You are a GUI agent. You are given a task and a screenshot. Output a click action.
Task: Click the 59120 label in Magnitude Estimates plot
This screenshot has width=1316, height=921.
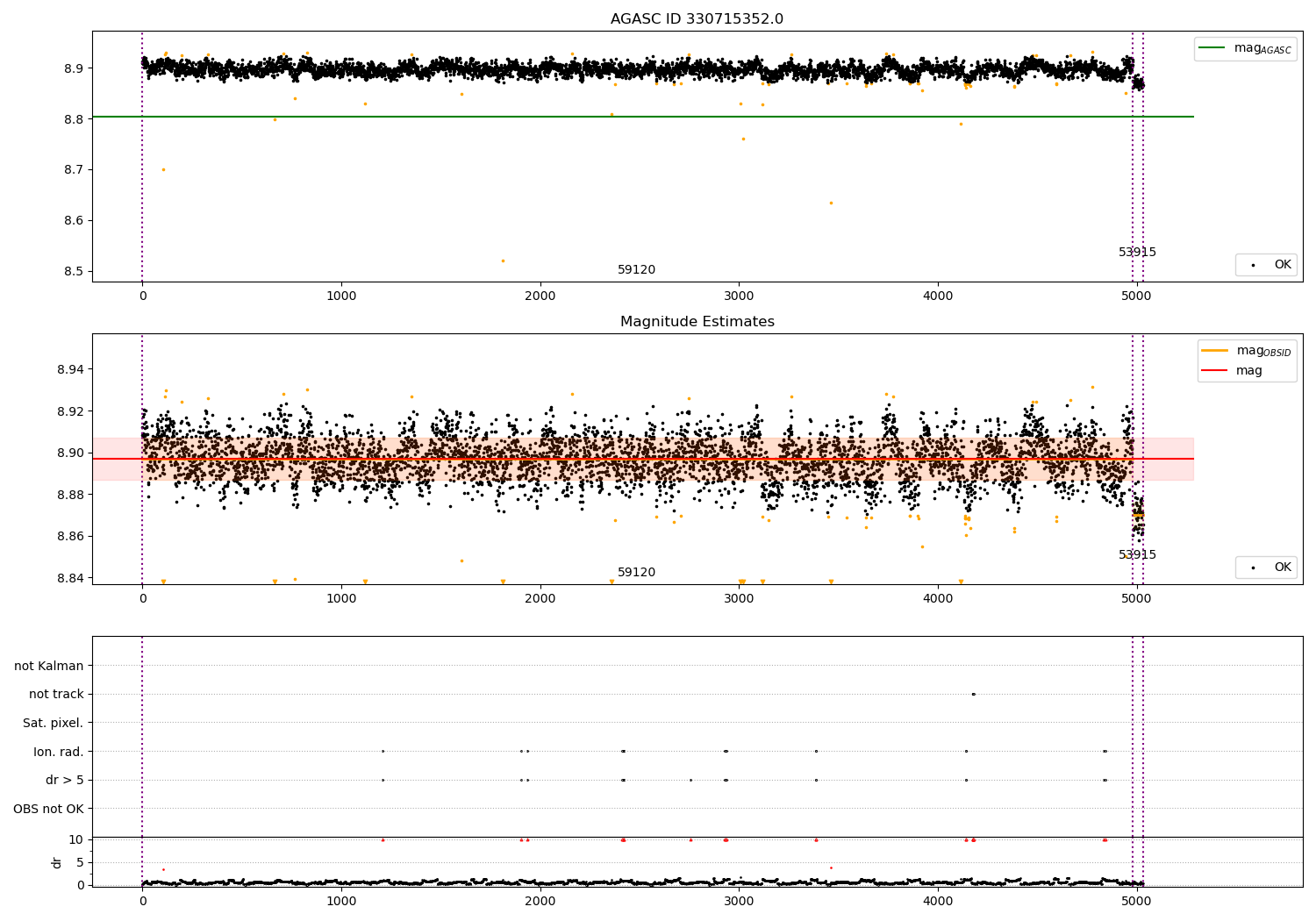tap(636, 573)
